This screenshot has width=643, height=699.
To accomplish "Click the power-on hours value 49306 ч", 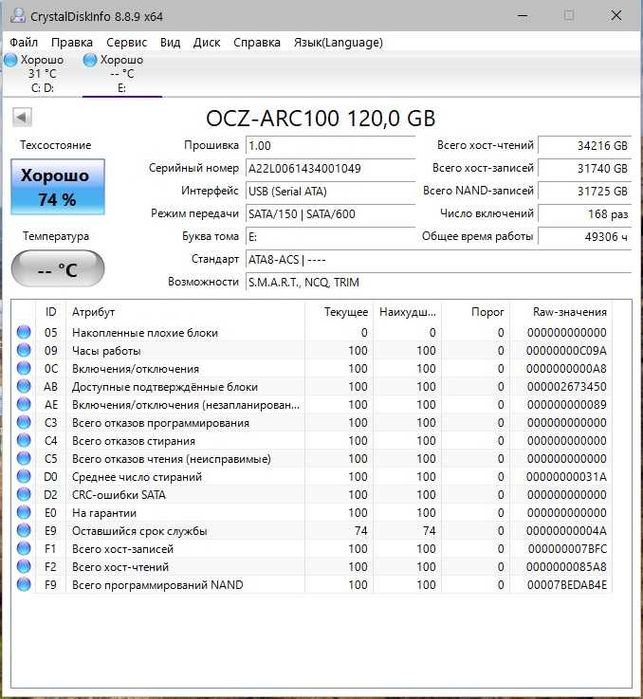I will 585,236.
